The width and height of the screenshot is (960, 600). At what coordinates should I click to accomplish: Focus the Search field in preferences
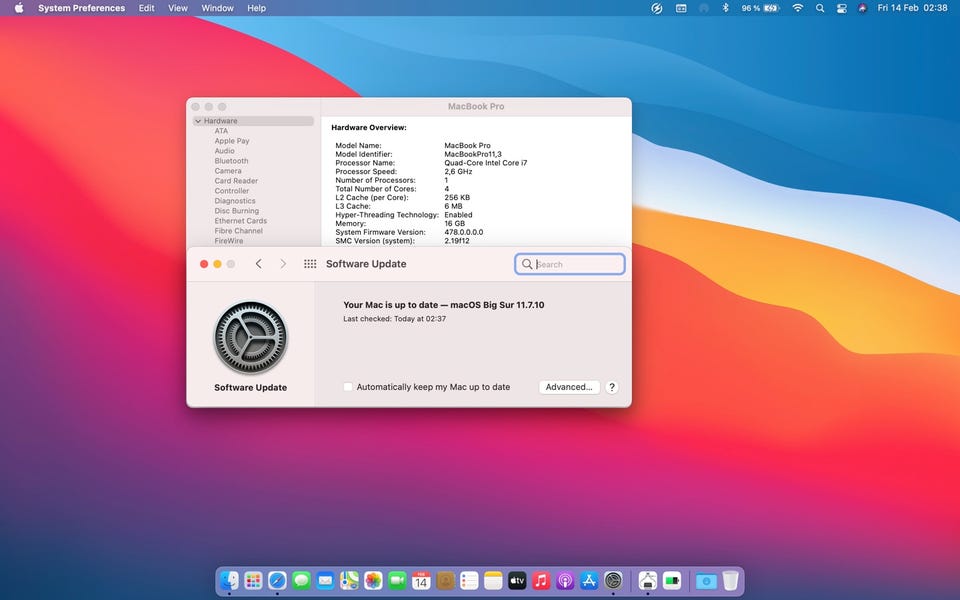click(x=570, y=264)
